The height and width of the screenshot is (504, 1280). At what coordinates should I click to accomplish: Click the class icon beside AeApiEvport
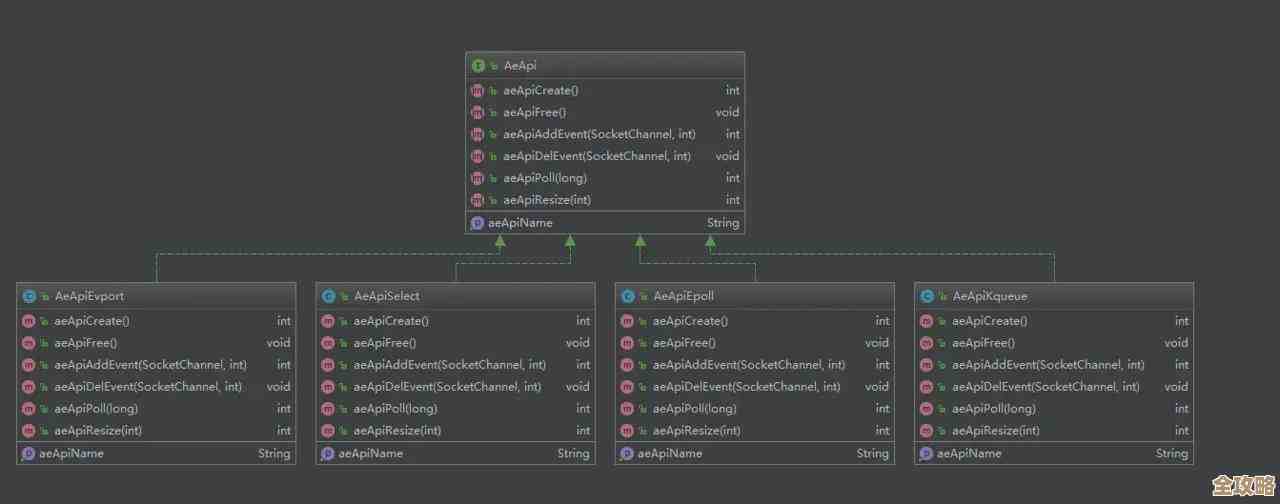pyautogui.click(x=28, y=296)
